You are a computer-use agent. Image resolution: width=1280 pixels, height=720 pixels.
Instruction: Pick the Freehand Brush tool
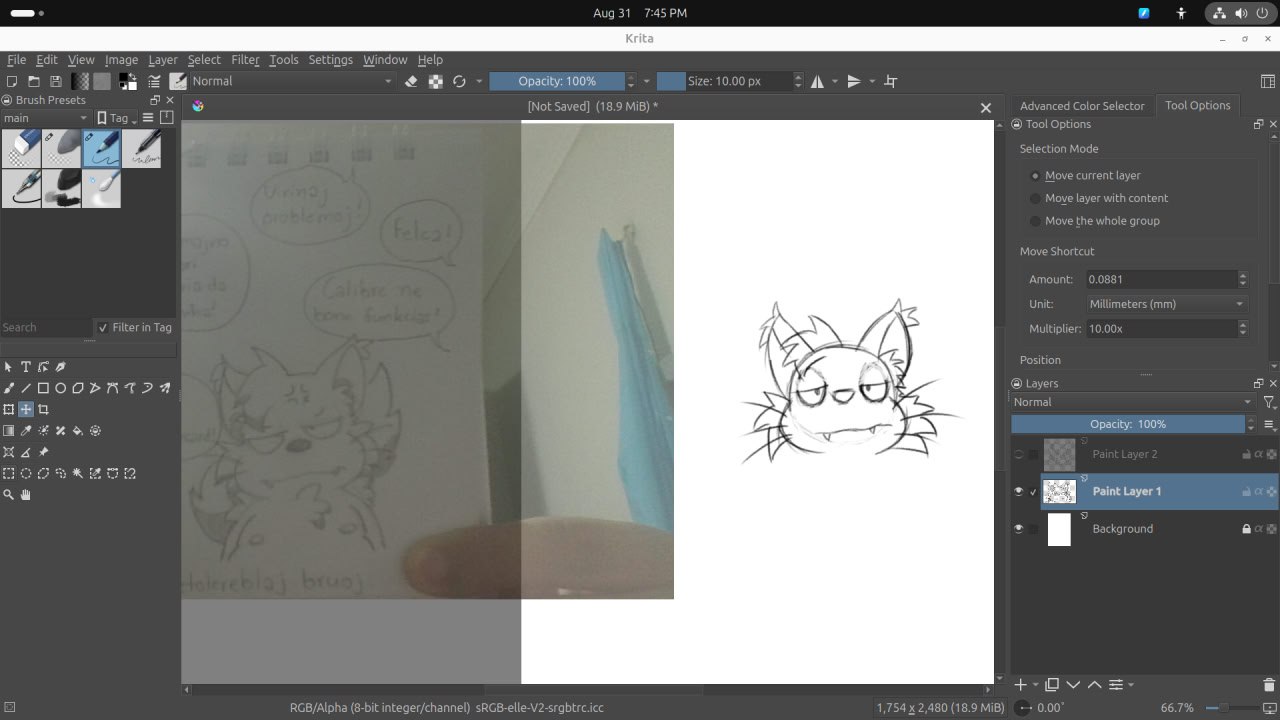point(9,388)
